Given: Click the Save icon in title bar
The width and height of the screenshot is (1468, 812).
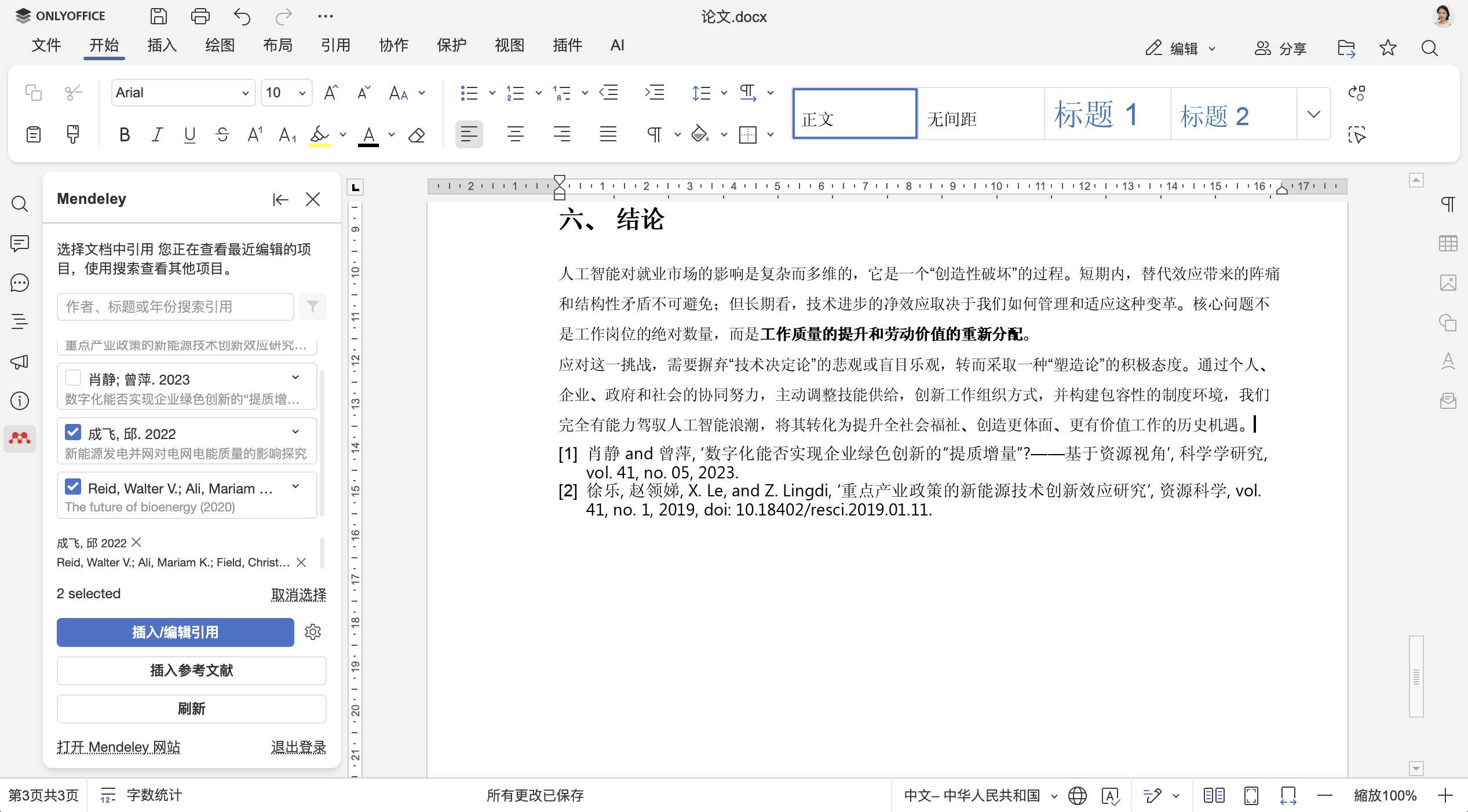Looking at the screenshot, I should pos(158,16).
